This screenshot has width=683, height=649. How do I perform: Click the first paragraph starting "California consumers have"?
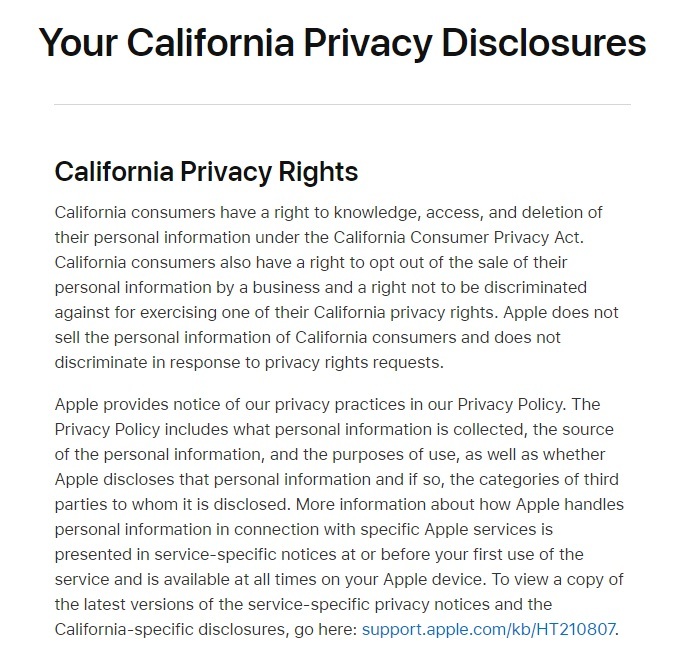336,287
